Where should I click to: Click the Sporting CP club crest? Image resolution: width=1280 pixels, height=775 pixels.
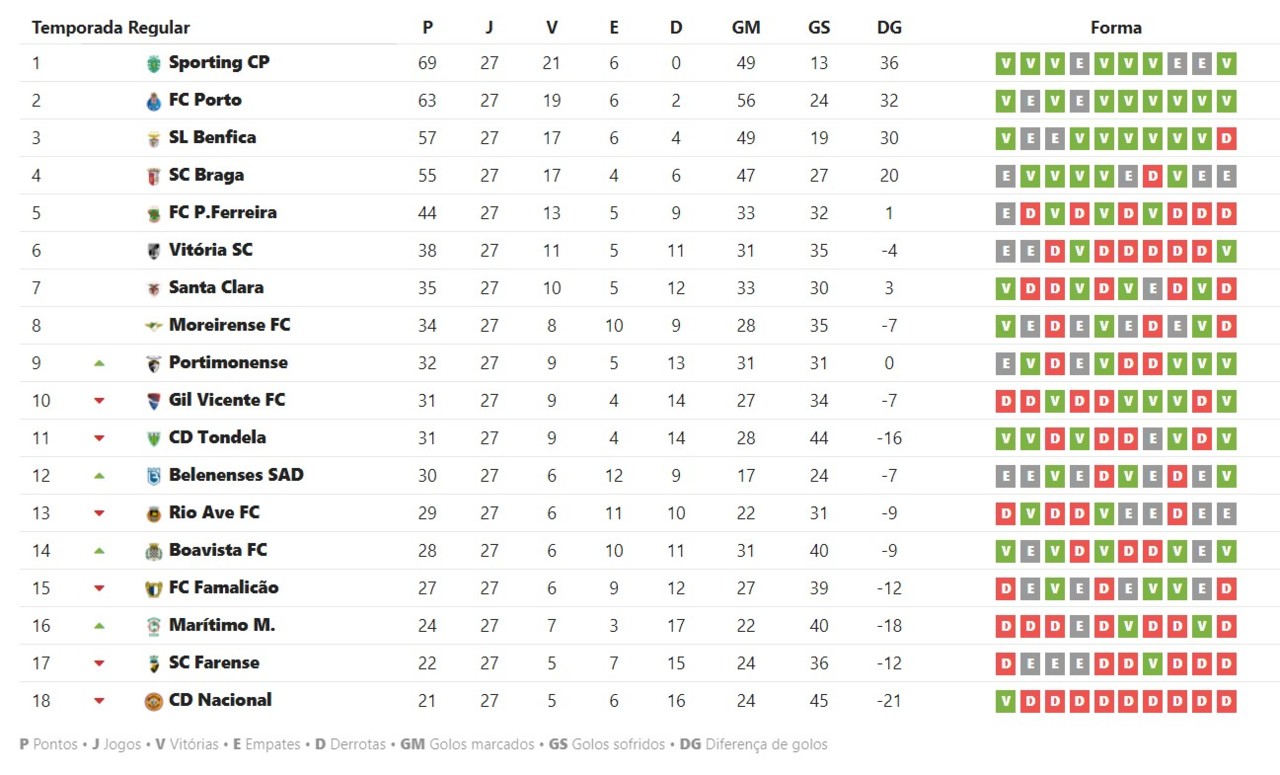[153, 64]
